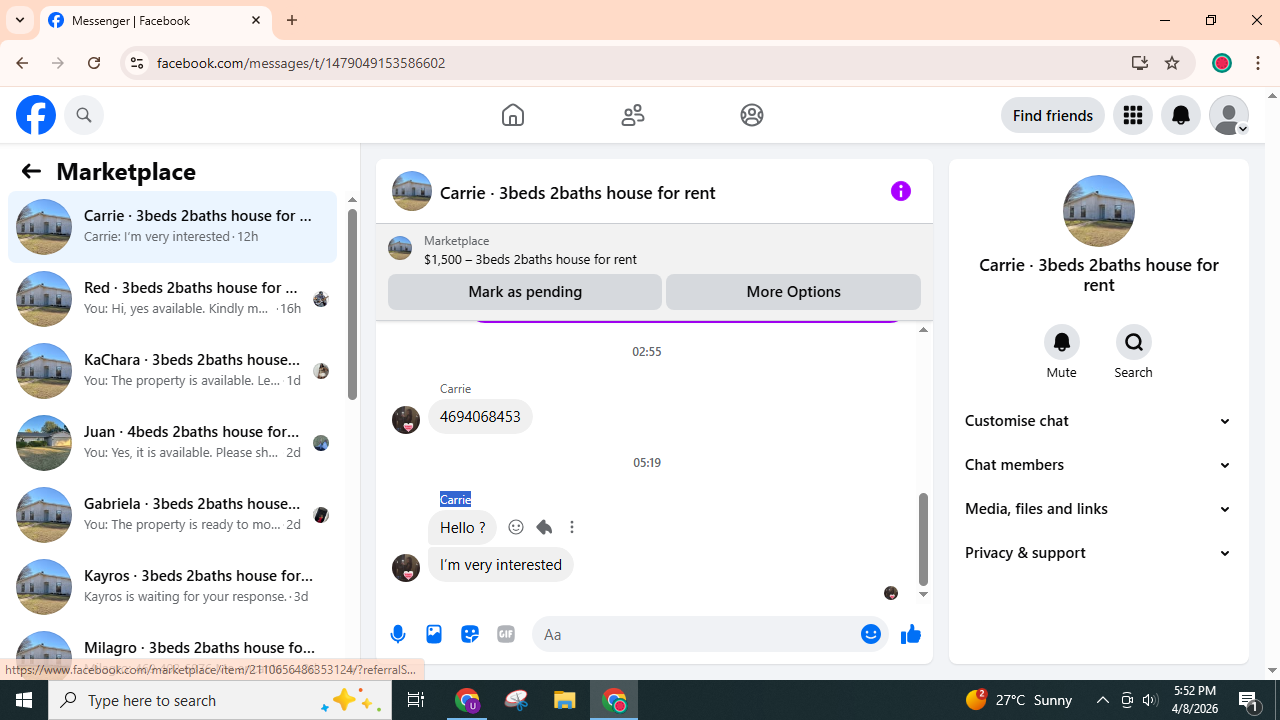Open the Friends icon in top navigation
Image resolution: width=1280 pixels, height=720 pixels.
pyautogui.click(x=633, y=115)
